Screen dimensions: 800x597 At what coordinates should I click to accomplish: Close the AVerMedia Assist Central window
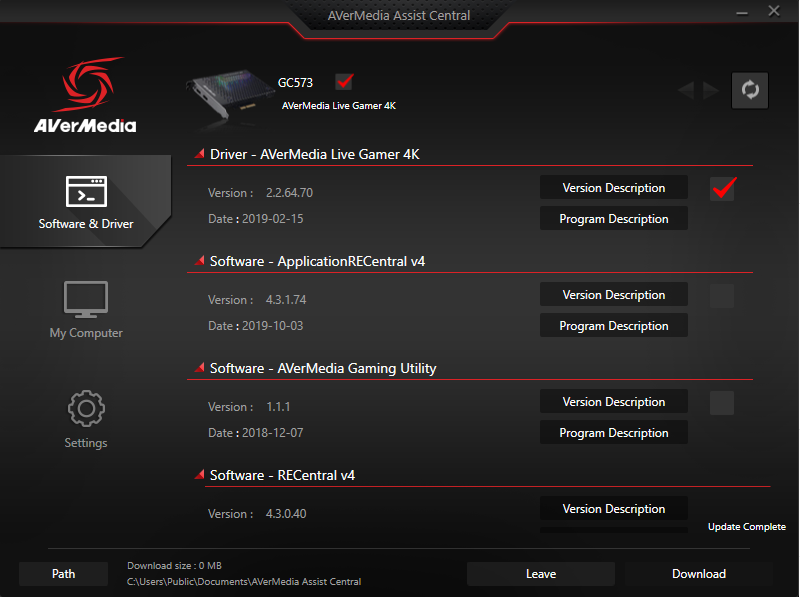click(x=774, y=11)
